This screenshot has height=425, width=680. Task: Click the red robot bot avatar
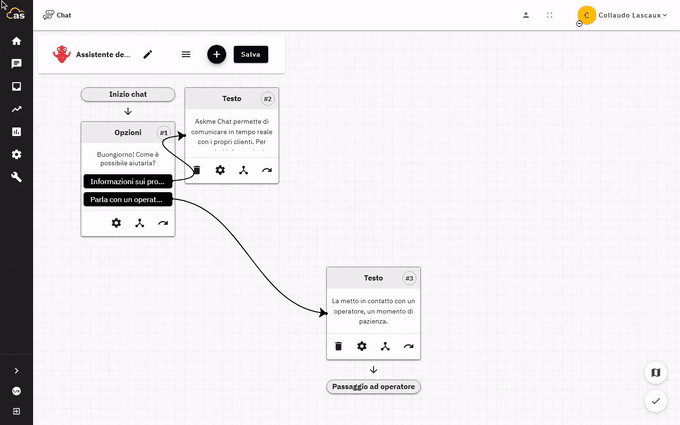click(62, 54)
